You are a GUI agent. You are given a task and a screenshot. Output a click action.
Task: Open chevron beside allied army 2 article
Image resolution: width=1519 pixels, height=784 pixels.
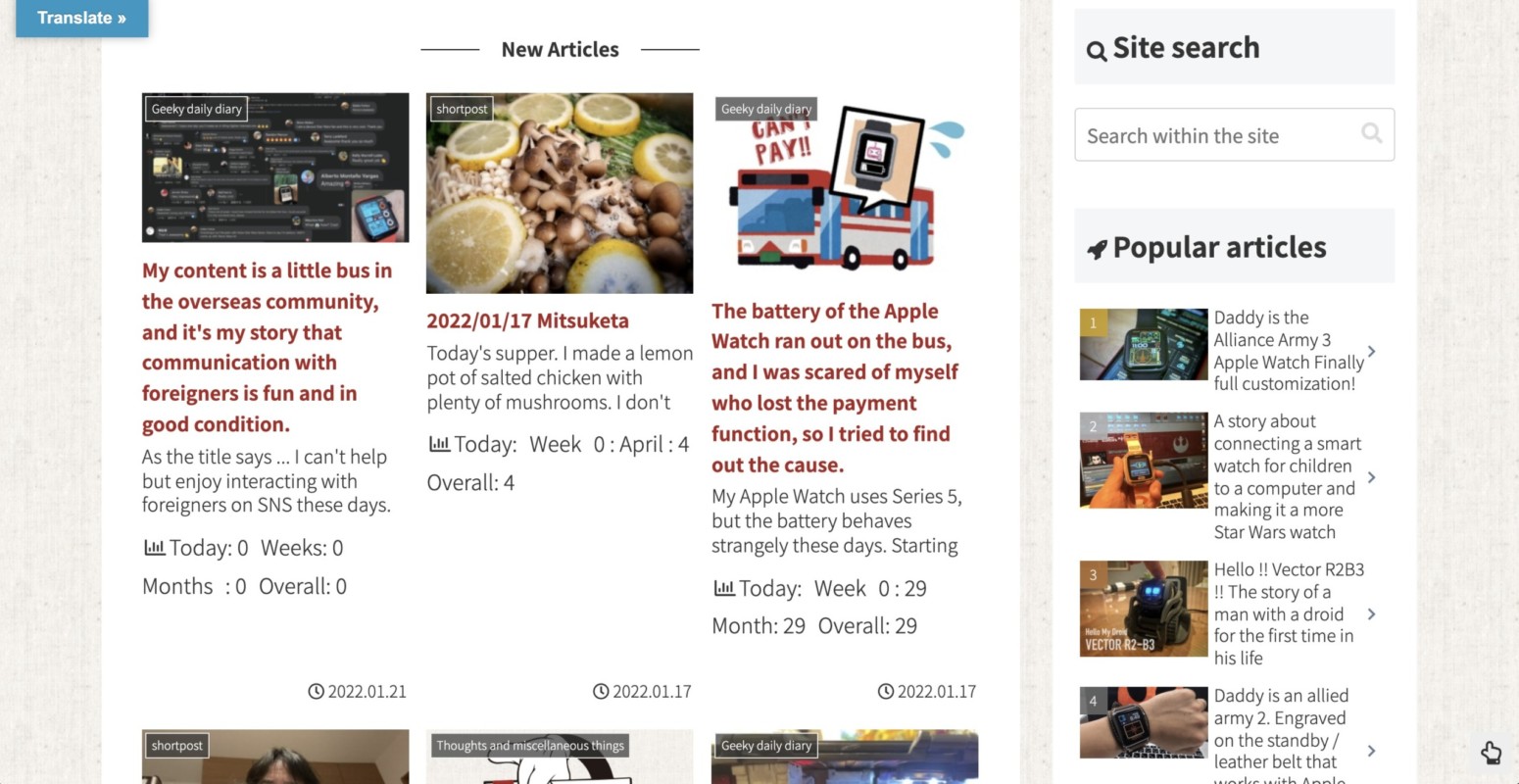(1371, 751)
